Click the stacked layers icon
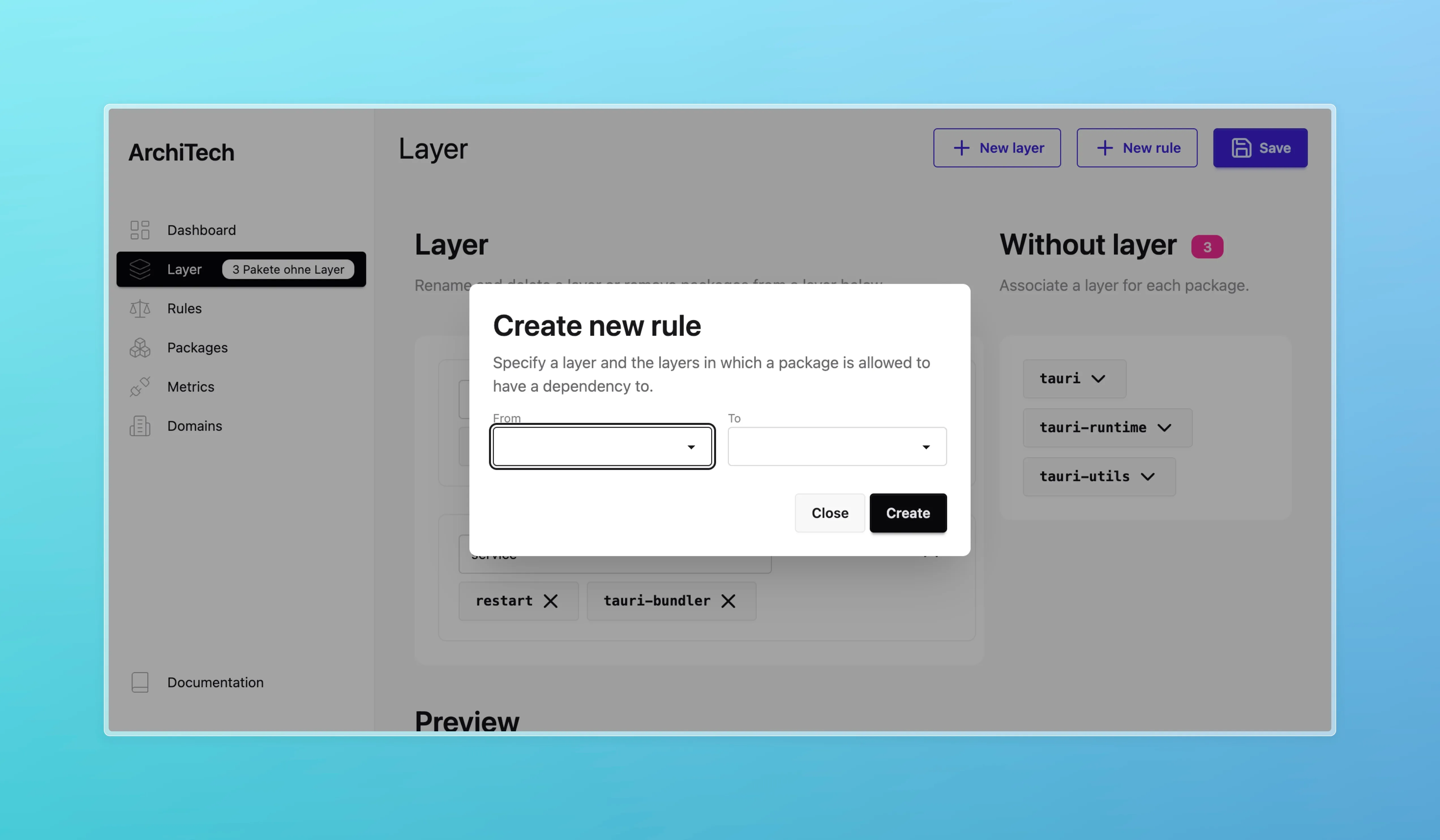The width and height of the screenshot is (1440, 840). [x=140, y=269]
